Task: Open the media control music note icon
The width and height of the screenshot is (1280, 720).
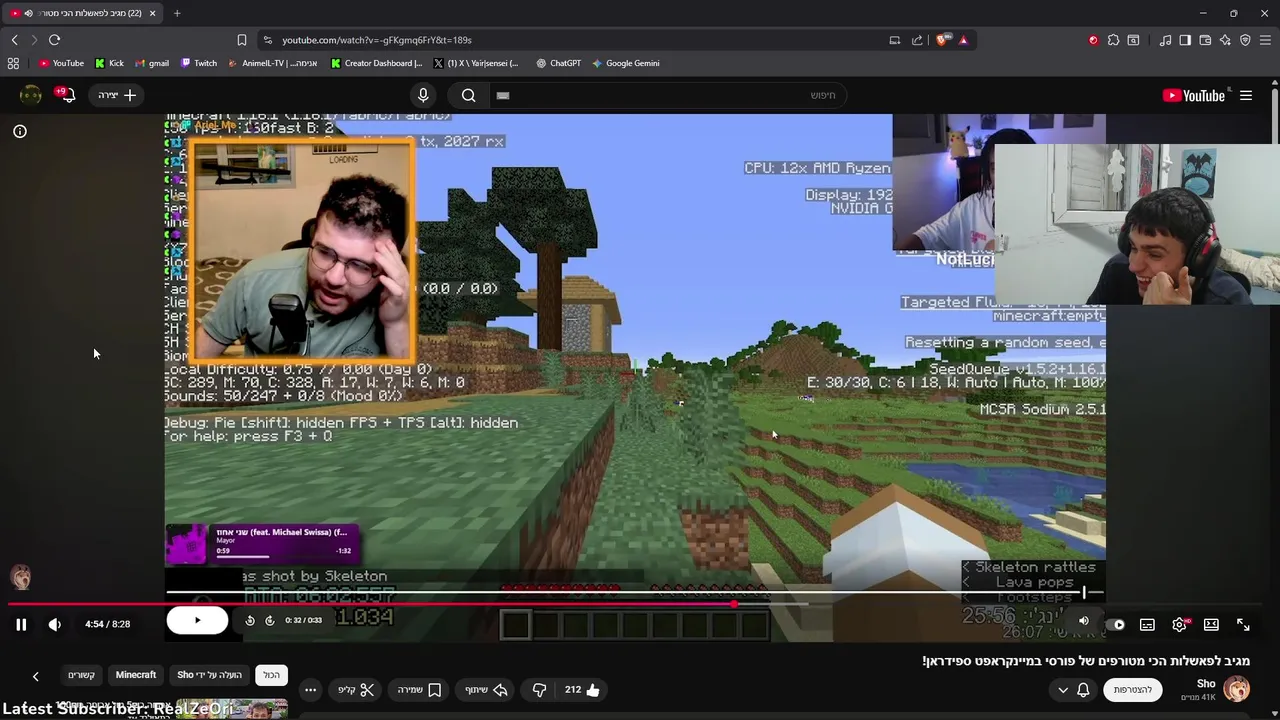Action: coord(1165,40)
